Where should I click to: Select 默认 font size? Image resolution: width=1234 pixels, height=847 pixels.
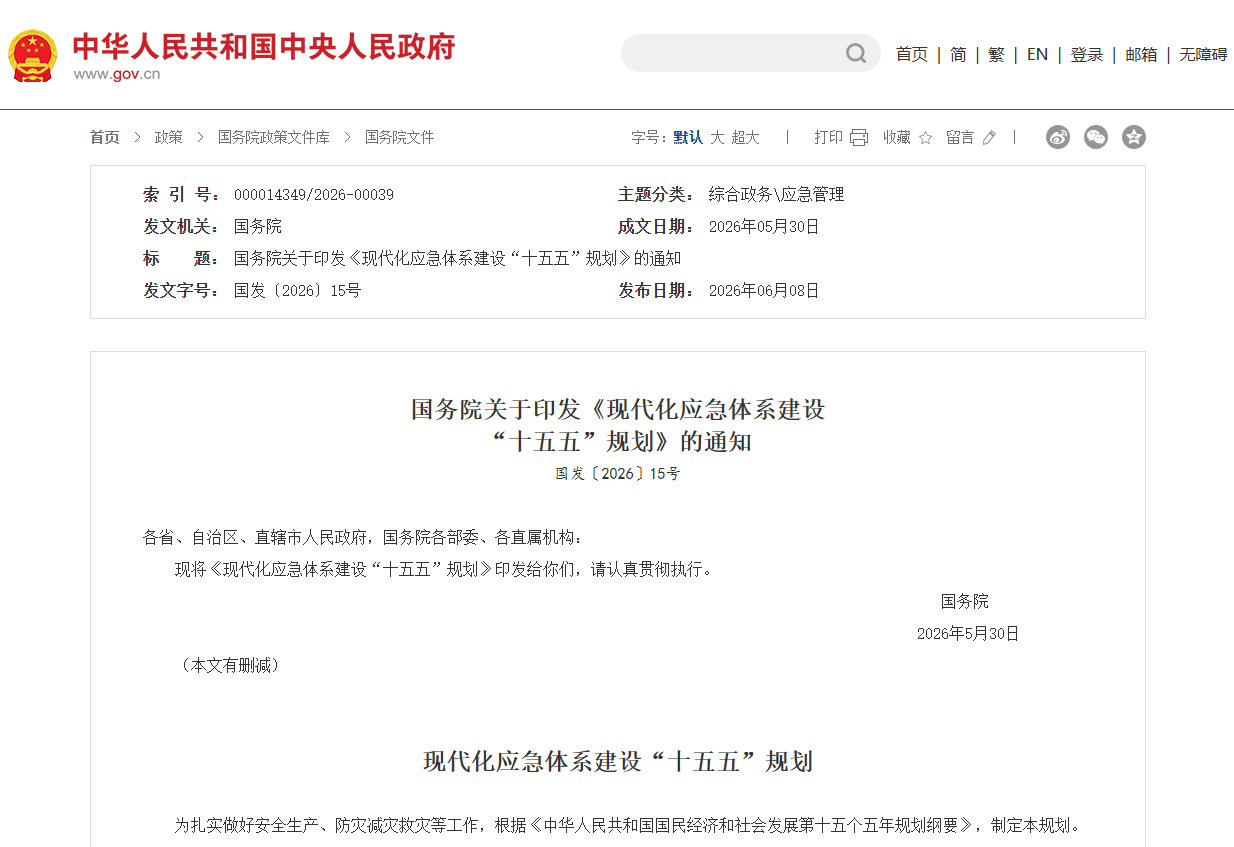pyautogui.click(x=688, y=138)
